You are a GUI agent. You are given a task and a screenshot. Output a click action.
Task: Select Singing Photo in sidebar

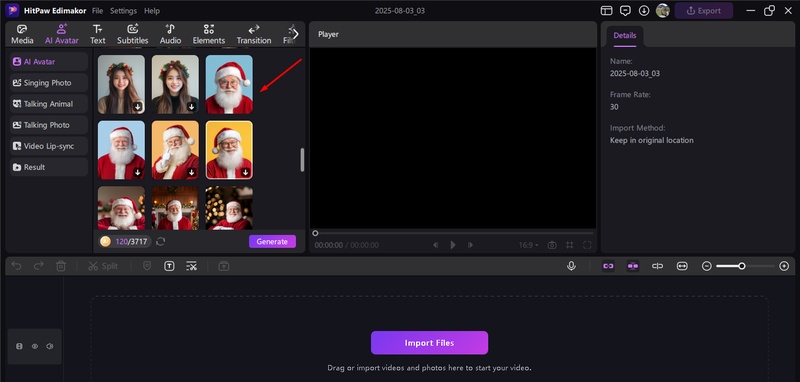49,83
